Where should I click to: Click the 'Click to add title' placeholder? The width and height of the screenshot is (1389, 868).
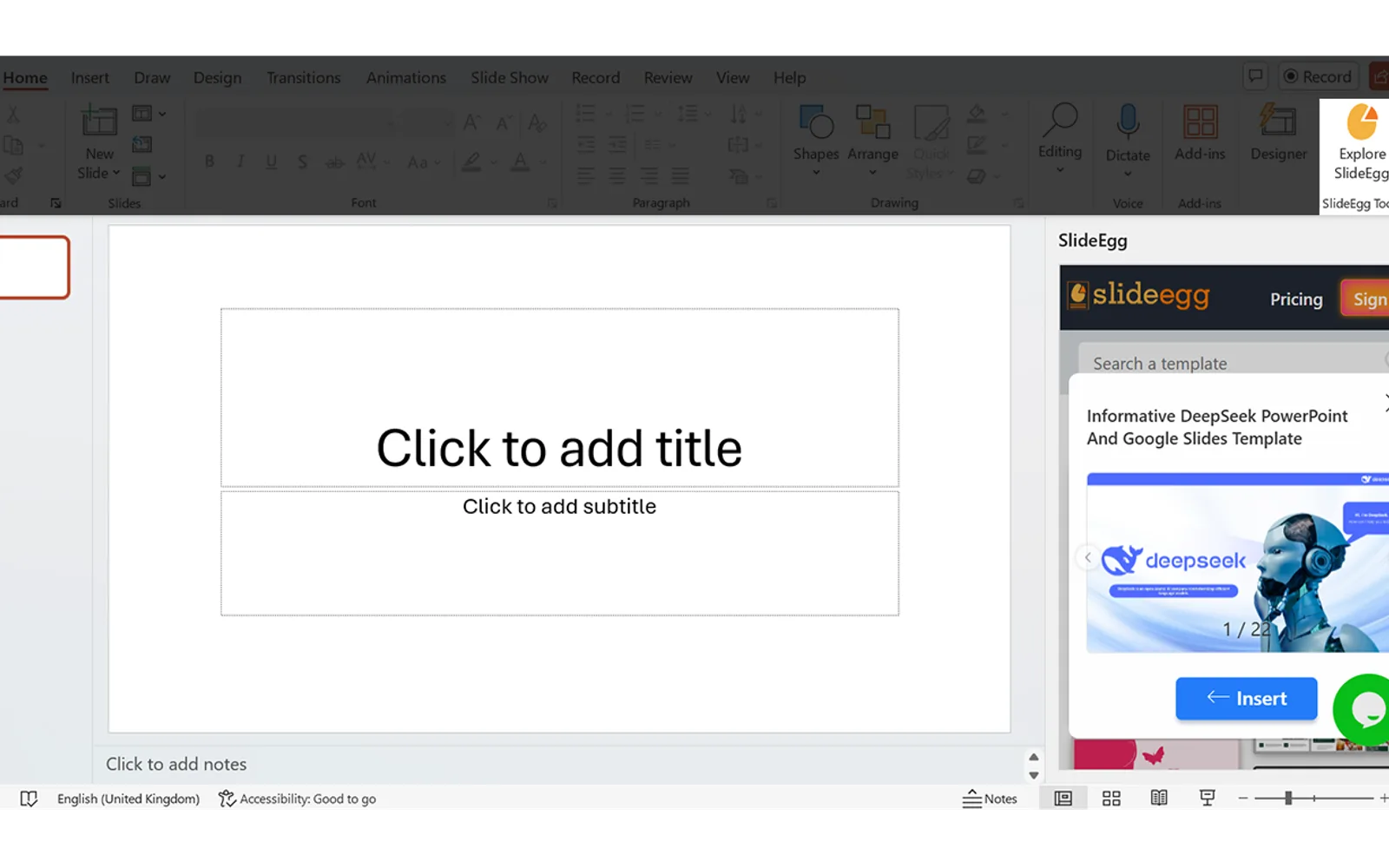click(560, 398)
